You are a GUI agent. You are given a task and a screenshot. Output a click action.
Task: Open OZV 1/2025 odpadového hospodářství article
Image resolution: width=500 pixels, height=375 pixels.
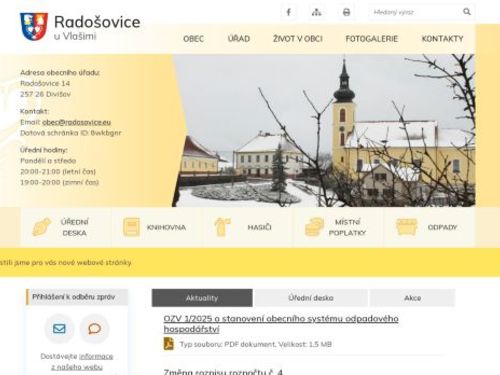[x=281, y=324]
